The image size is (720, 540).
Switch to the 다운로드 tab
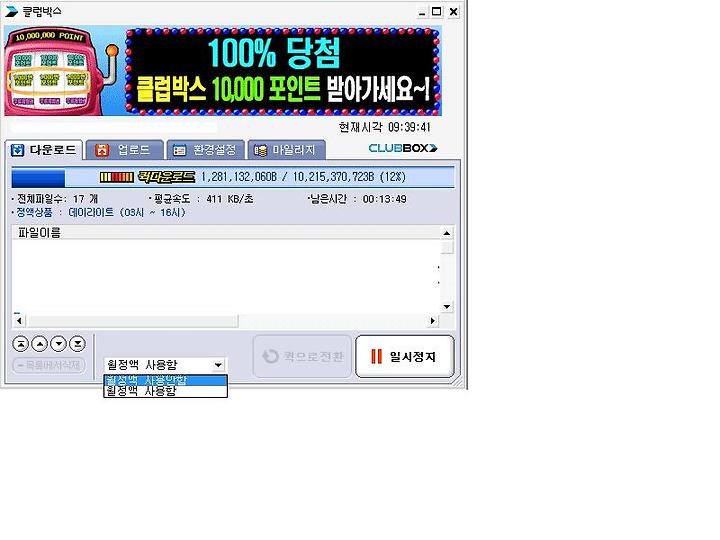click(44, 150)
